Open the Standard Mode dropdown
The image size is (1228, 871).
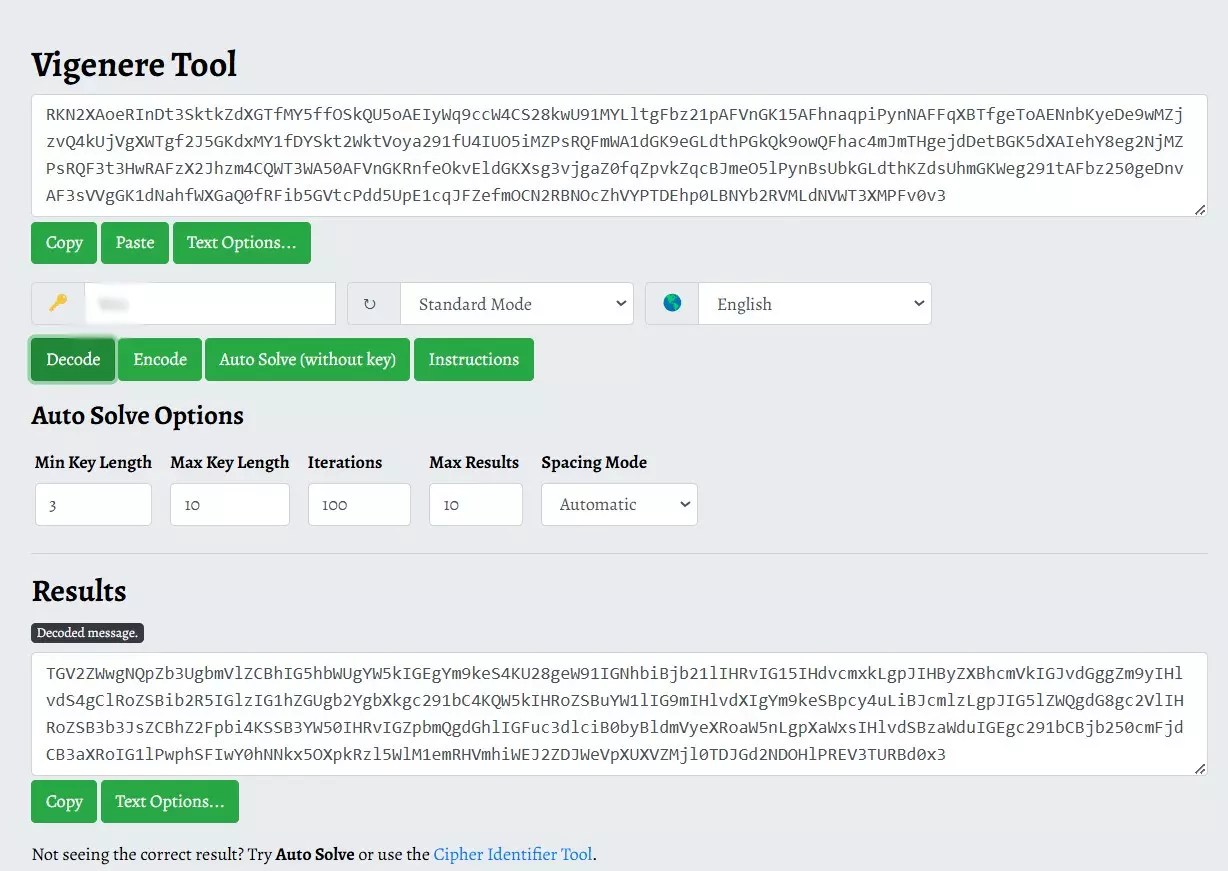tap(516, 304)
